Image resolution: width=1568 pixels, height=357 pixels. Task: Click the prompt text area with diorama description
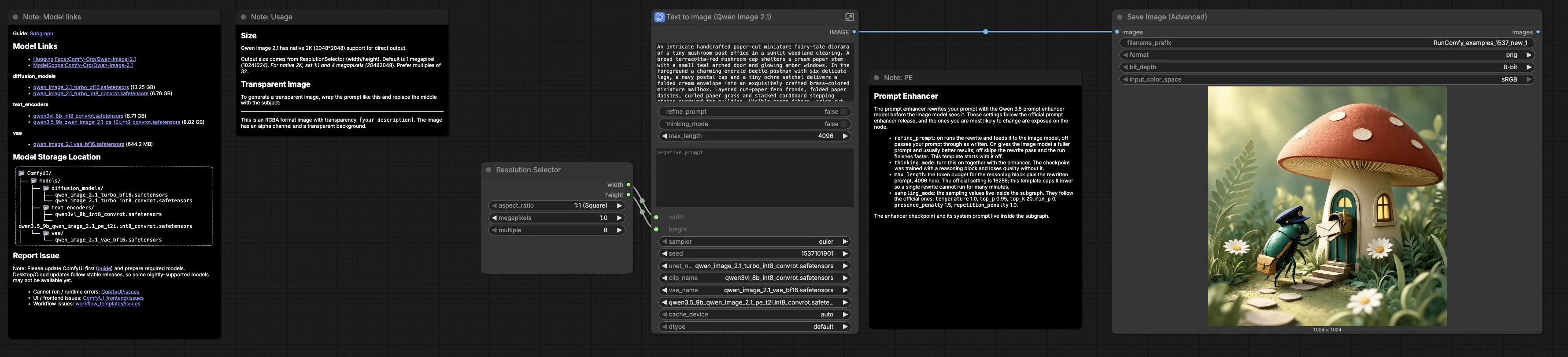[x=755, y=72]
